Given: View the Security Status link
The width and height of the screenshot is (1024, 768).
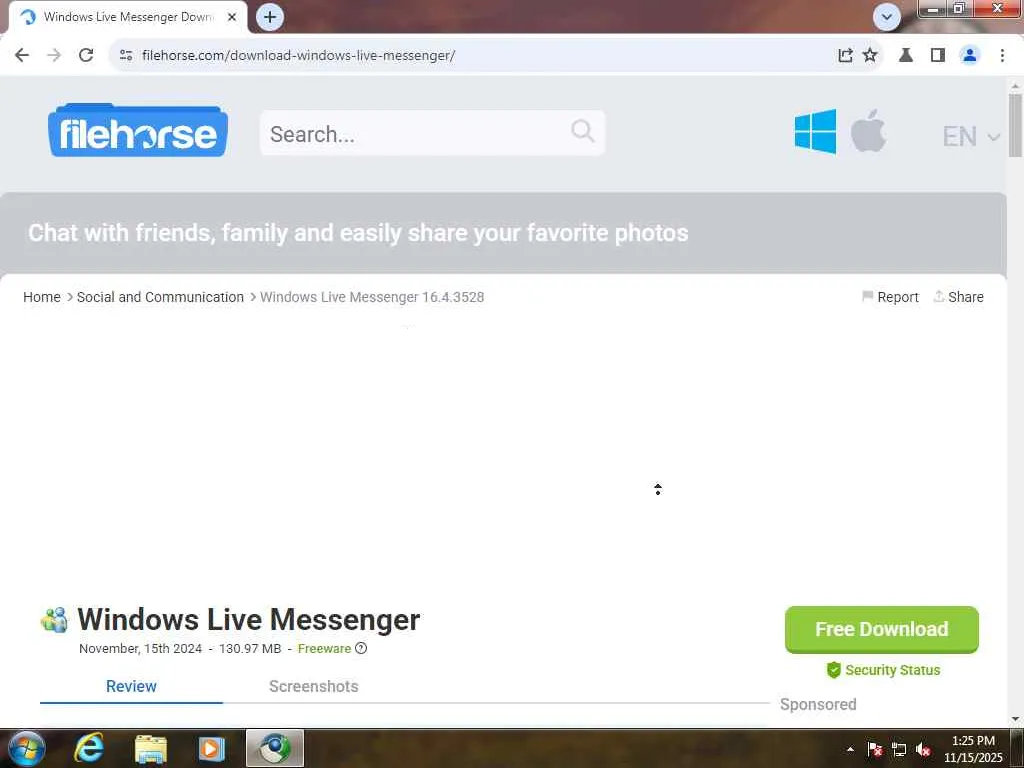Looking at the screenshot, I should point(883,670).
